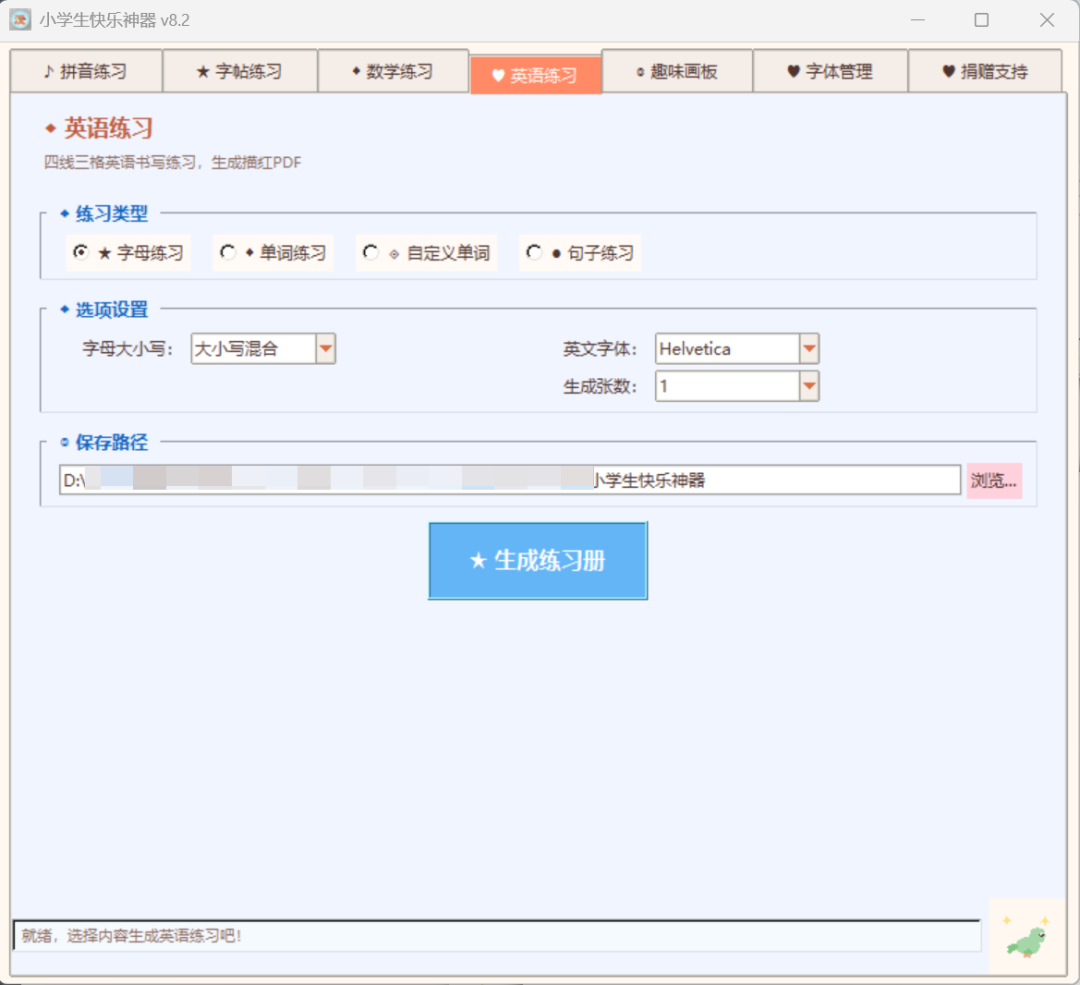Open the 字帖练习 tab
Viewport: 1080px width, 985px height.
pos(240,71)
